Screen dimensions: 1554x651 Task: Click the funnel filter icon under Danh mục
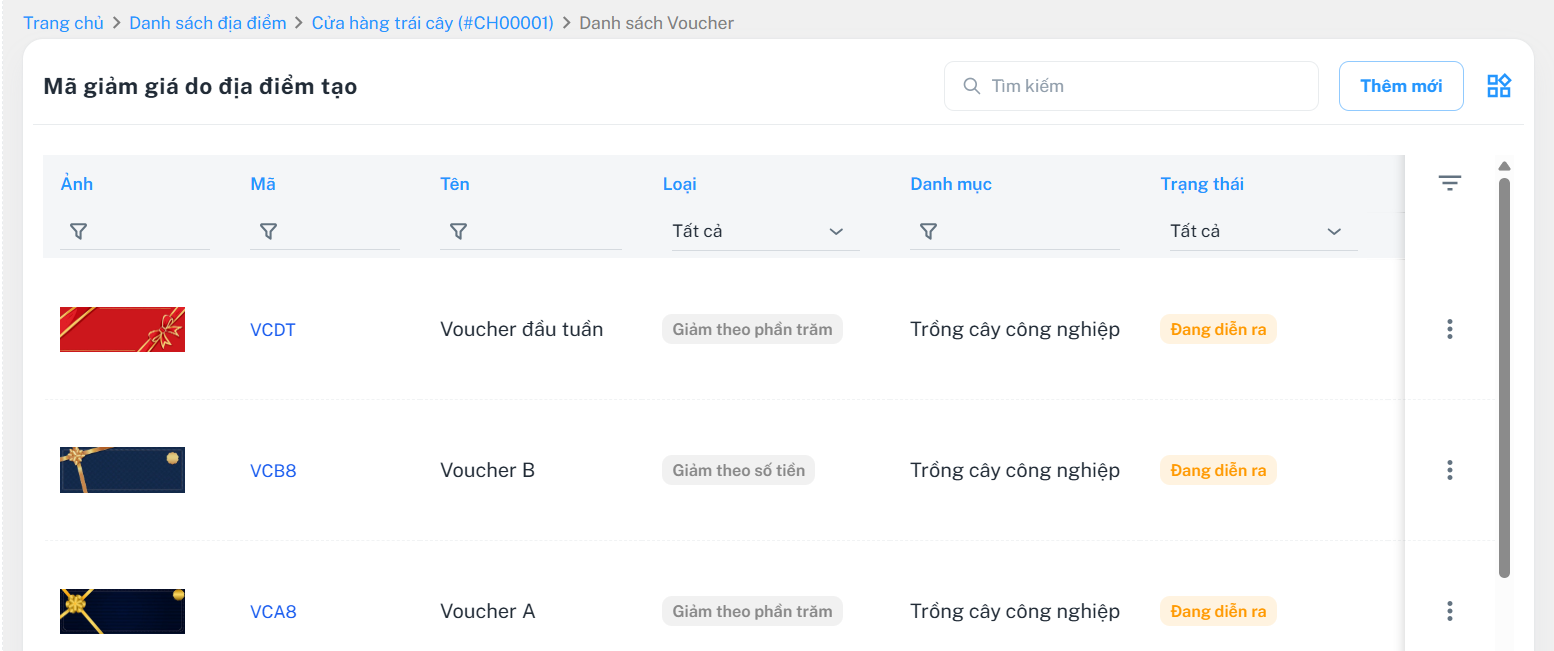(x=928, y=231)
